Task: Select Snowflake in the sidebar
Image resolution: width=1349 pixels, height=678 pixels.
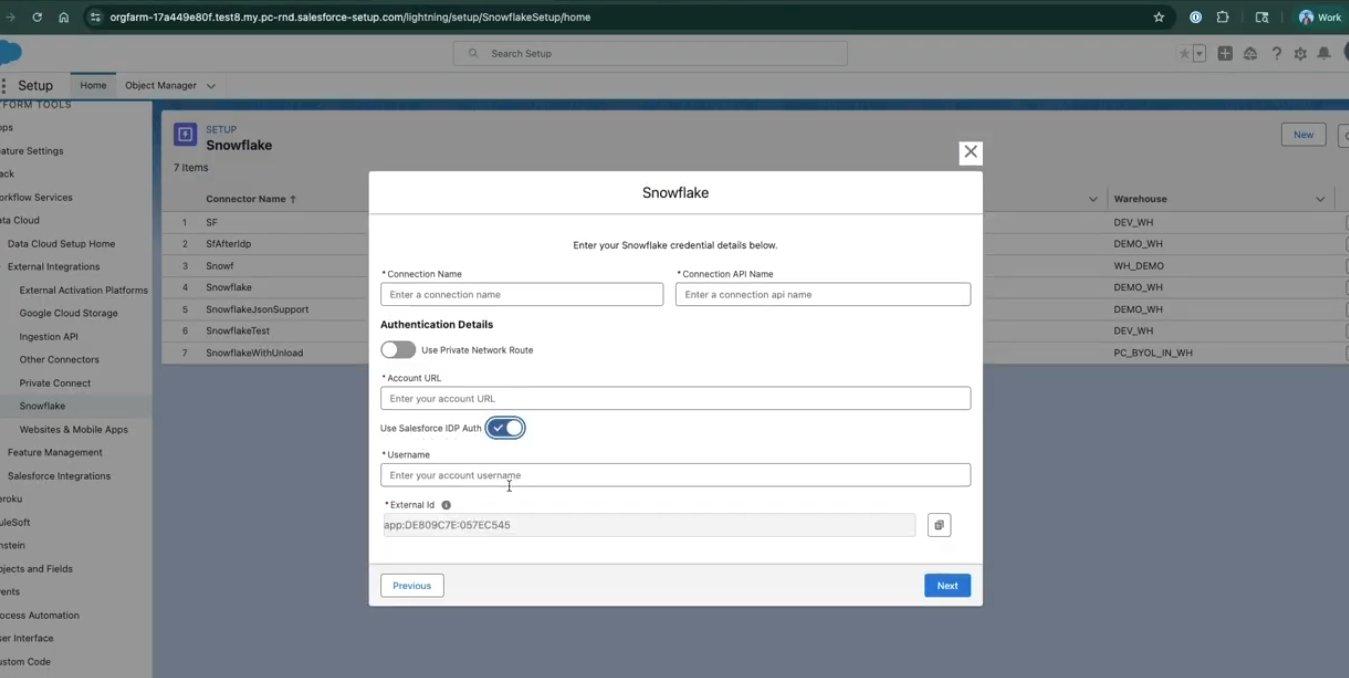Action: coord(43,406)
